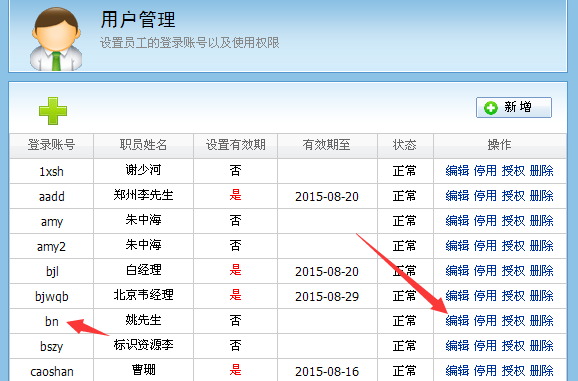Click 授权 link for user bjl

513,270
